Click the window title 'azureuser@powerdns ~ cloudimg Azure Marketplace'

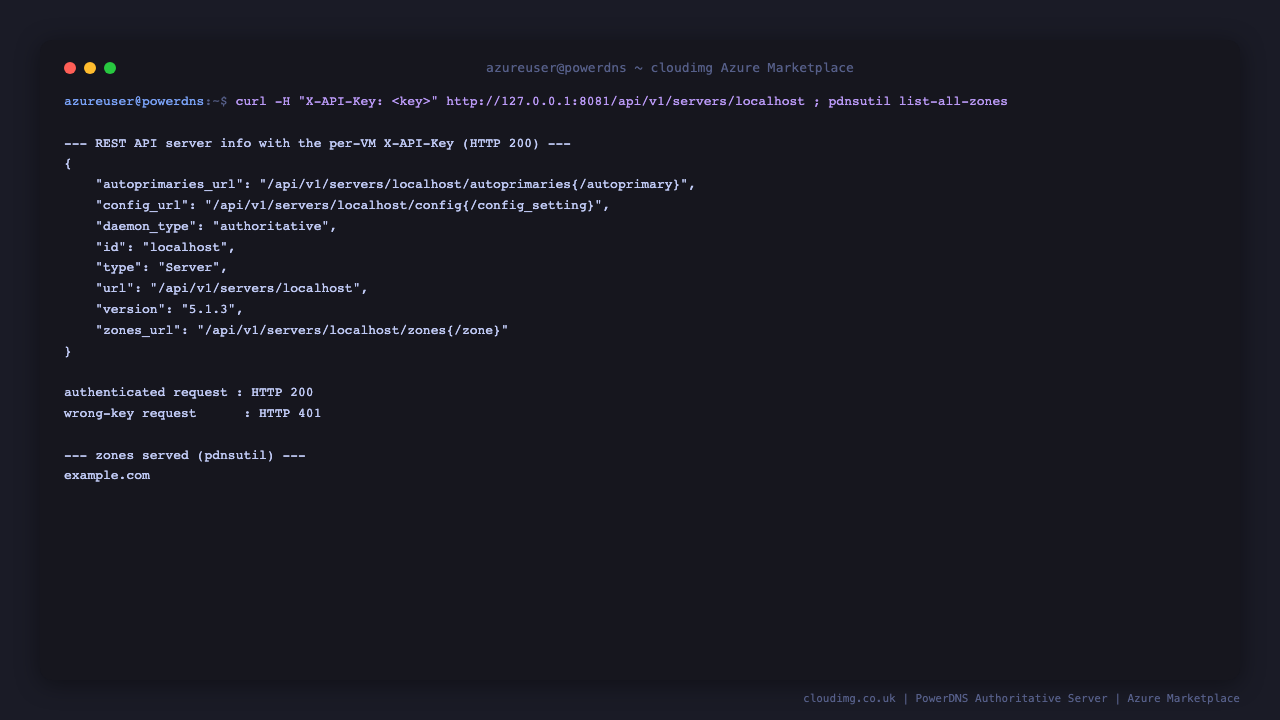click(670, 68)
